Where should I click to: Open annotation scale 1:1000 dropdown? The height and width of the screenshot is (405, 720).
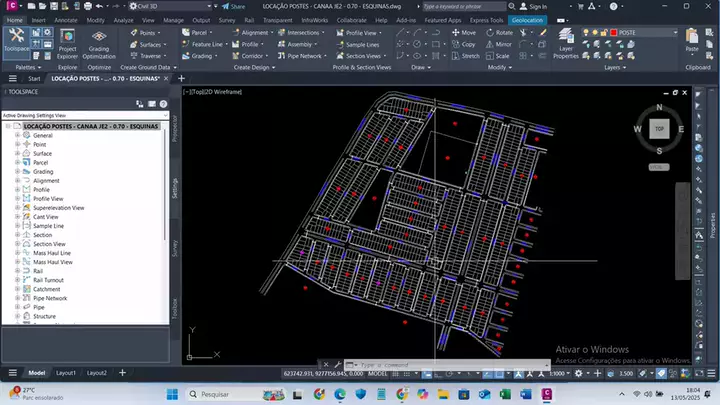coord(560,374)
